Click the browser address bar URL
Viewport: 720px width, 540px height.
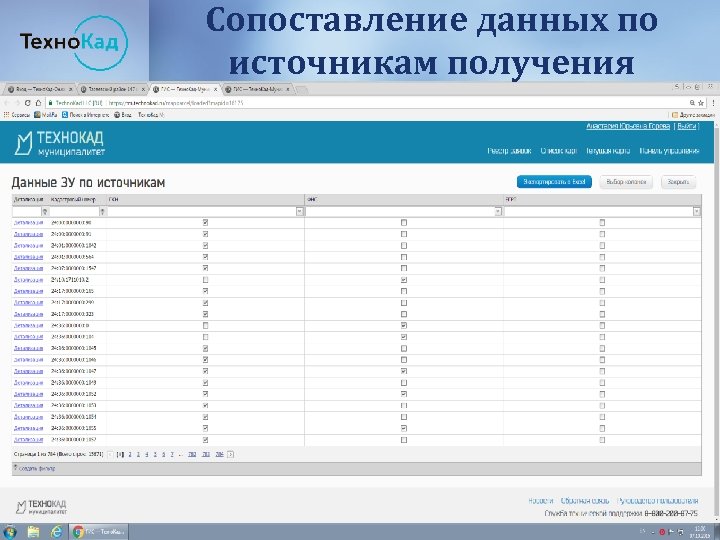tap(176, 103)
